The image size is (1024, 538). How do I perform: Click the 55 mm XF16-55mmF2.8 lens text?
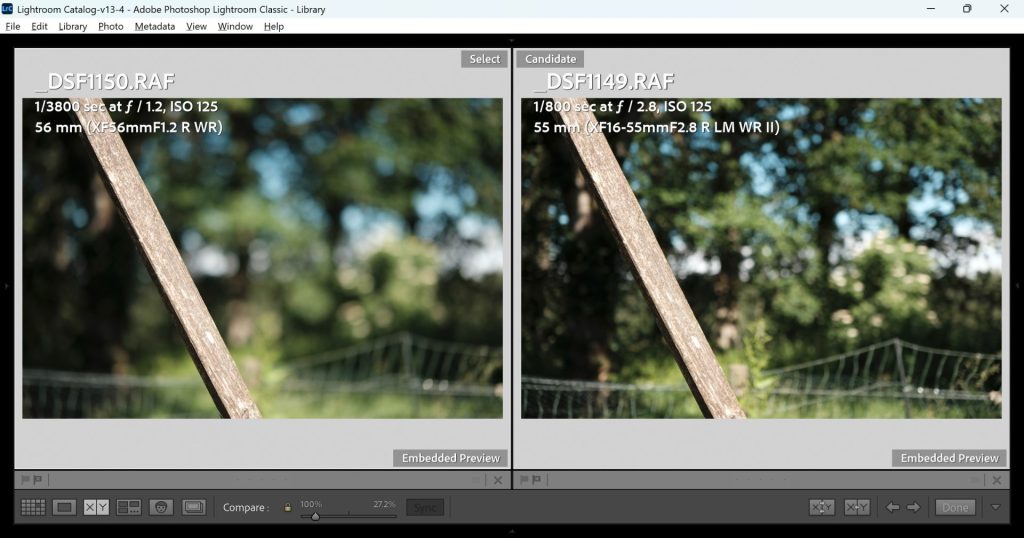click(x=657, y=127)
